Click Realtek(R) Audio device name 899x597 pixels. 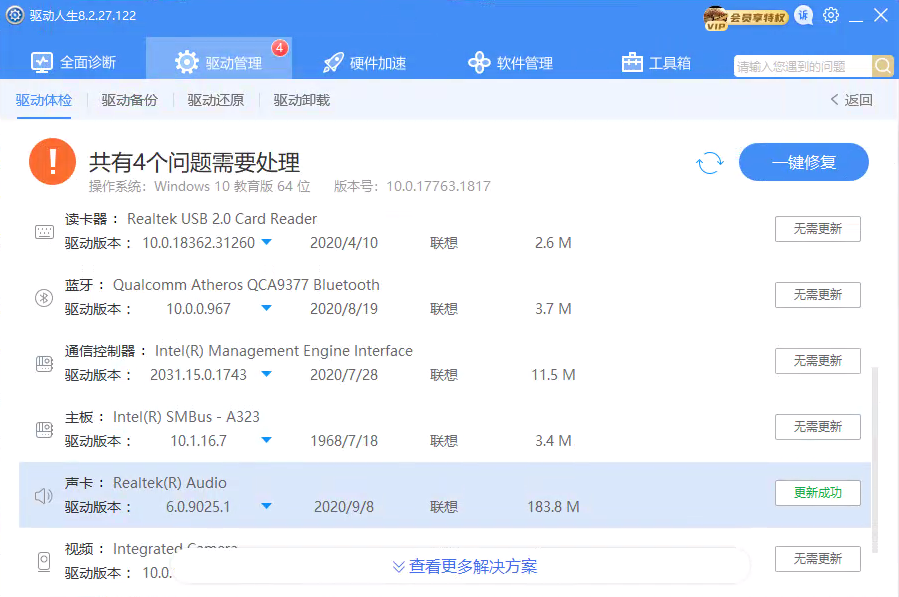[x=170, y=483]
